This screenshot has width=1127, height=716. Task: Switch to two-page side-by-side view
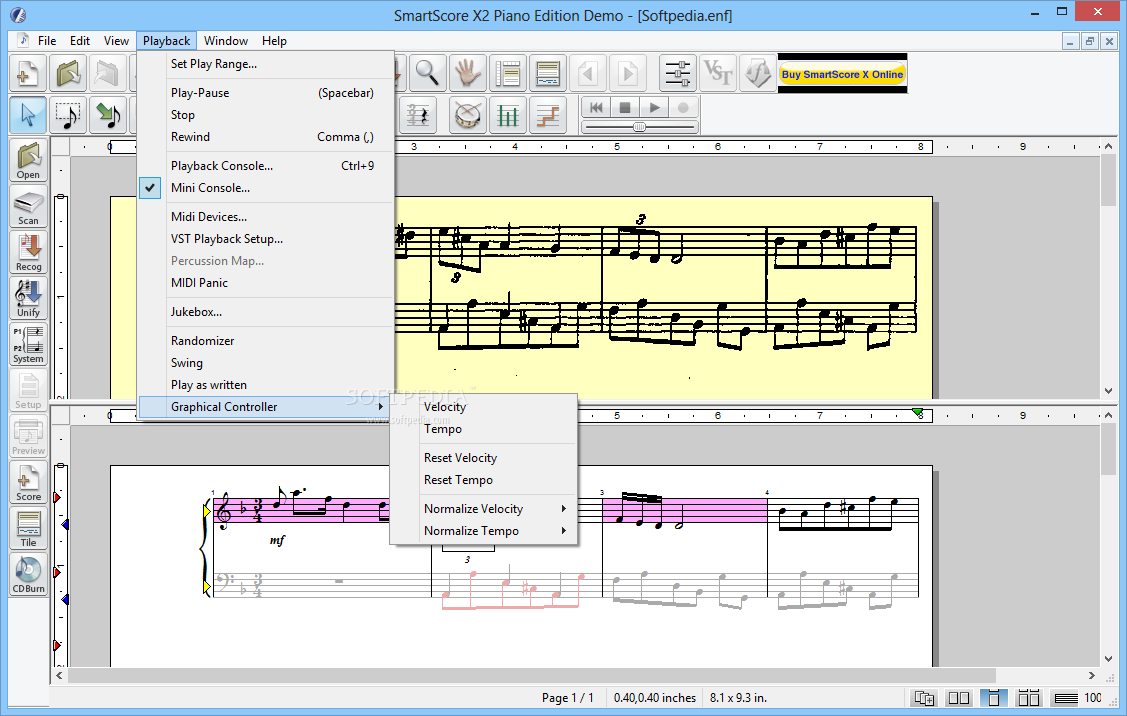959,698
